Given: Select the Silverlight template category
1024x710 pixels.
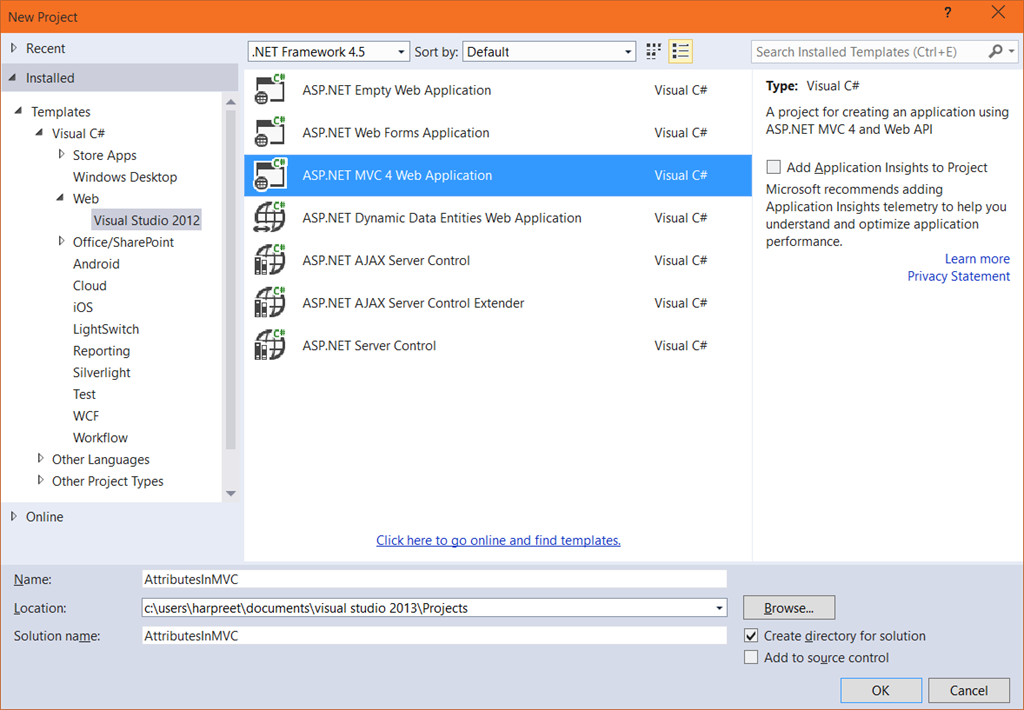Looking at the screenshot, I should tap(101, 372).
